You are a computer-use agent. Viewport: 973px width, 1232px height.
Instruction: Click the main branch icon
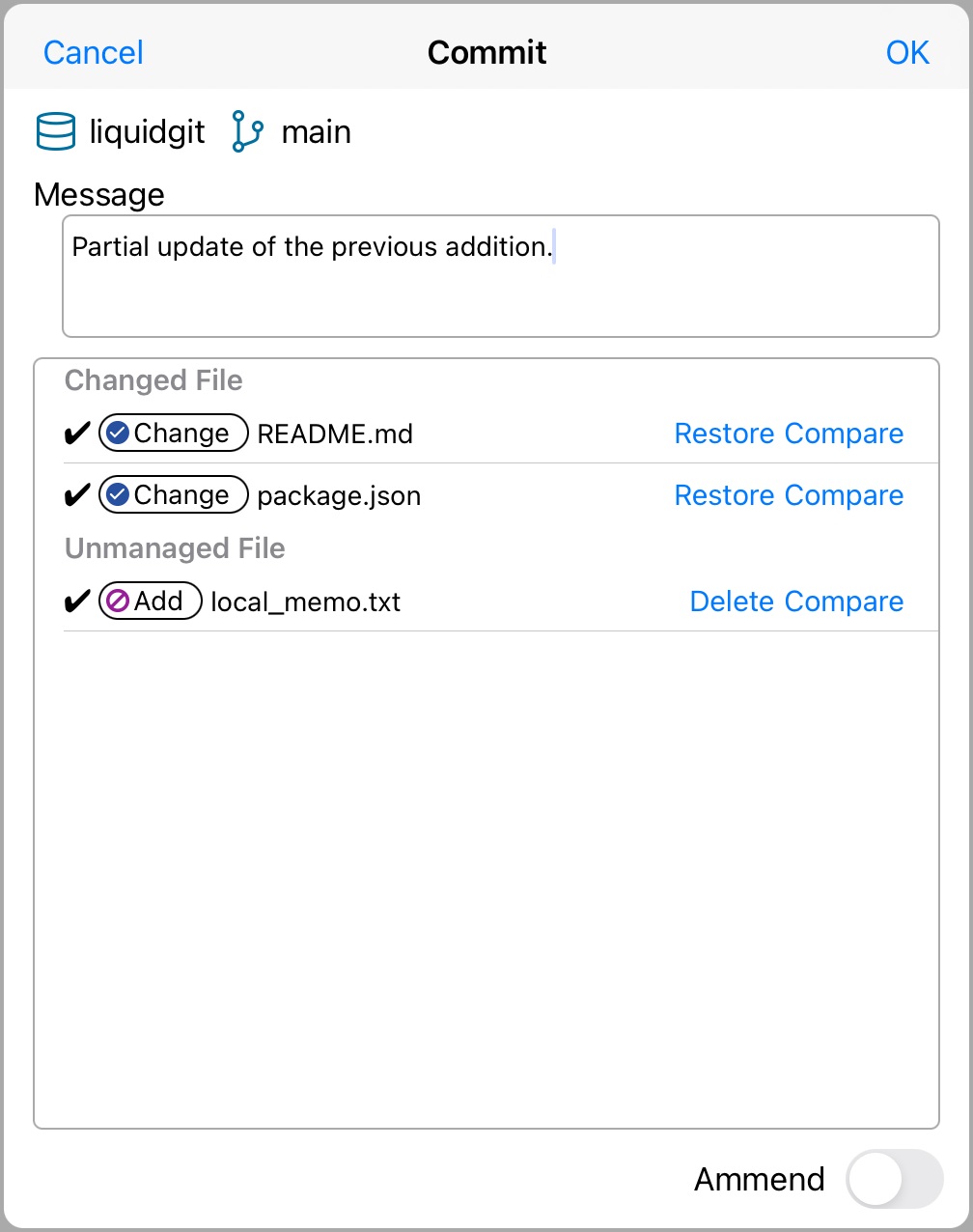247,132
